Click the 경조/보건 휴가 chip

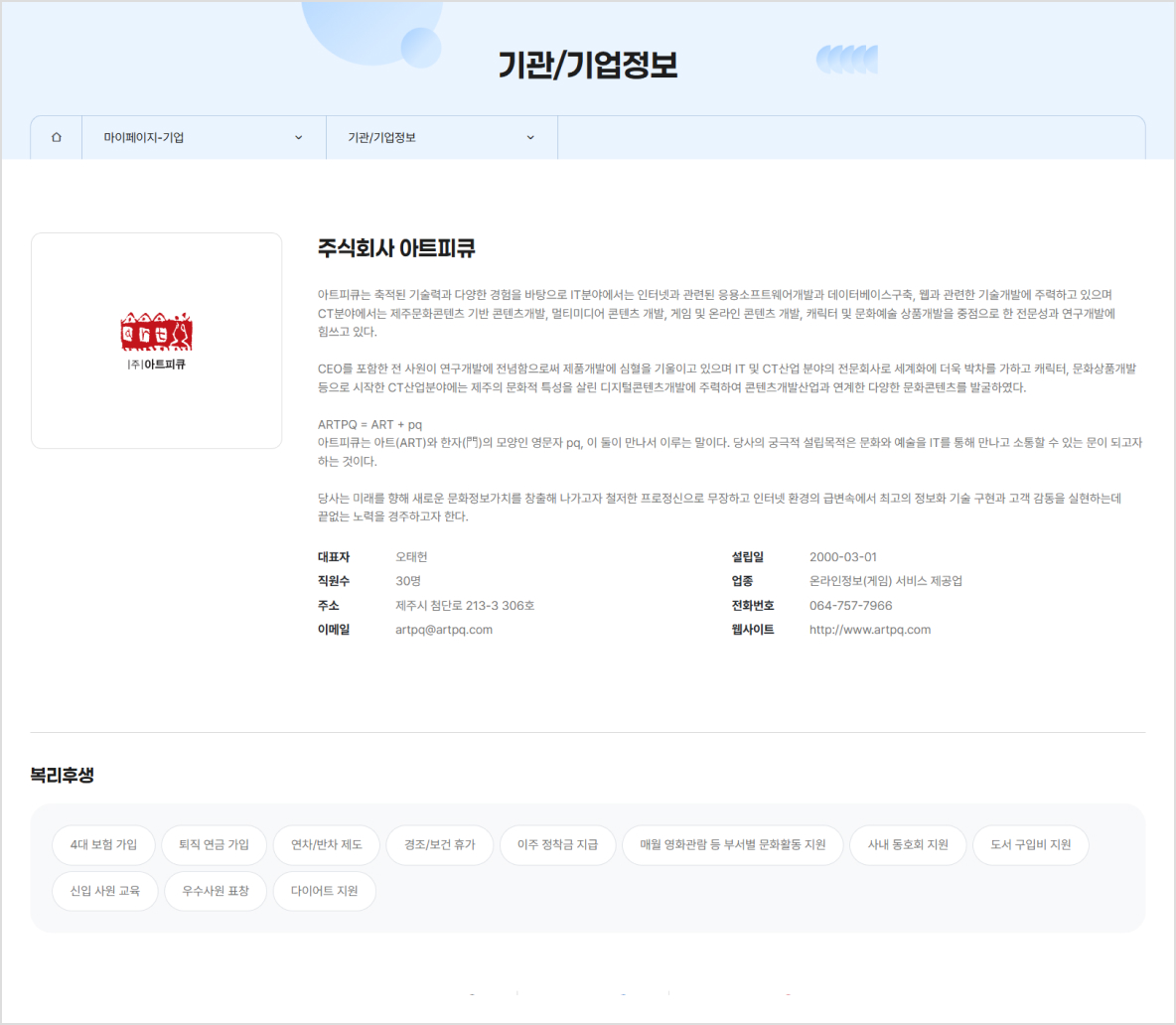[439, 845]
